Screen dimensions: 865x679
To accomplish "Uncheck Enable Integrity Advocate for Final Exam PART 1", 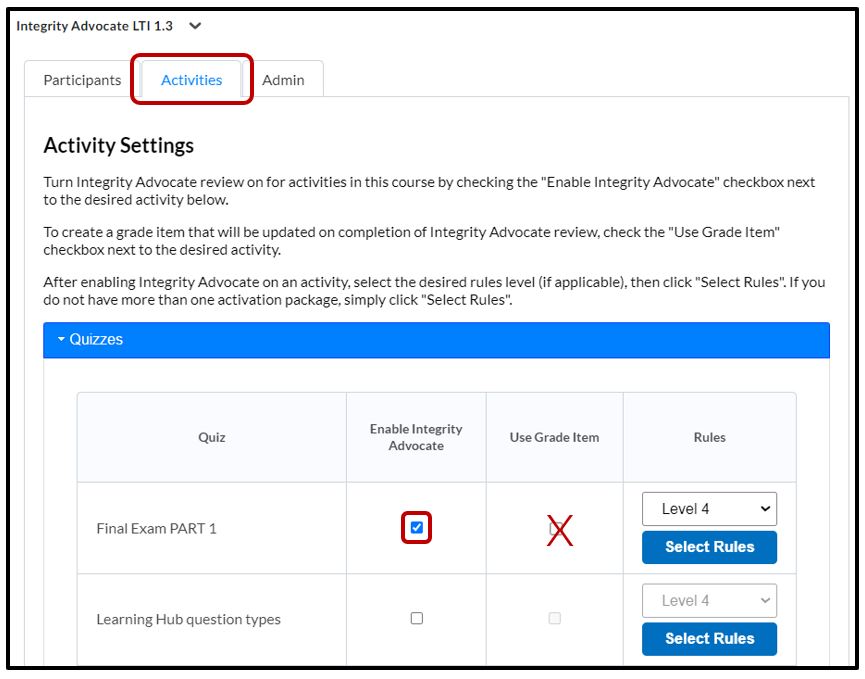I will point(417,528).
